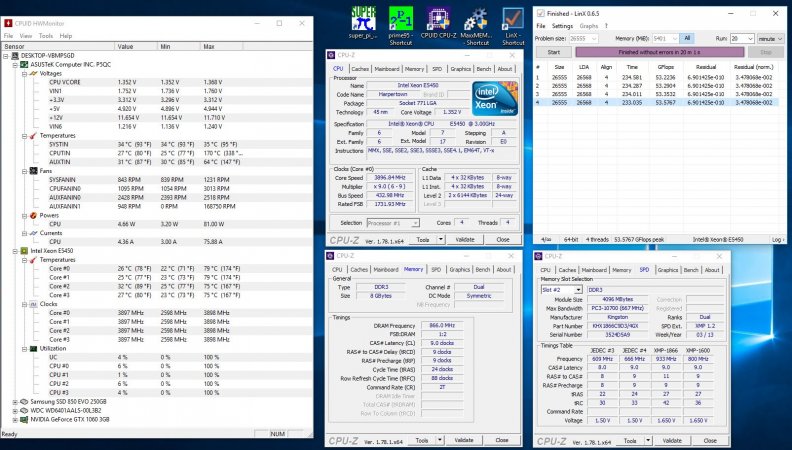
Task: Open the Graphics tab in CPU-Z CPU window
Action: [x=461, y=69]
